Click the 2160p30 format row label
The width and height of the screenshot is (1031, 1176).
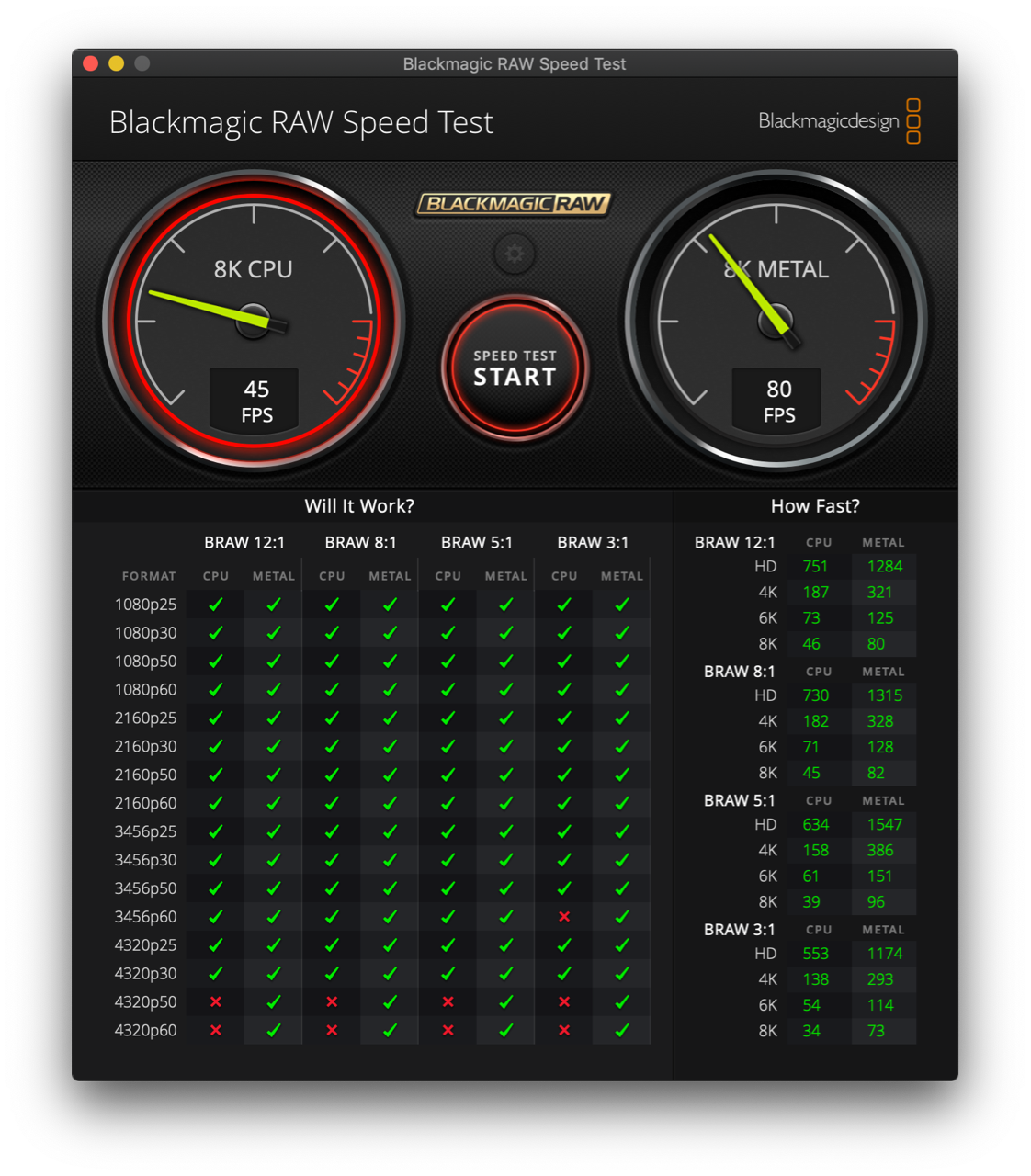coord(145,747)
